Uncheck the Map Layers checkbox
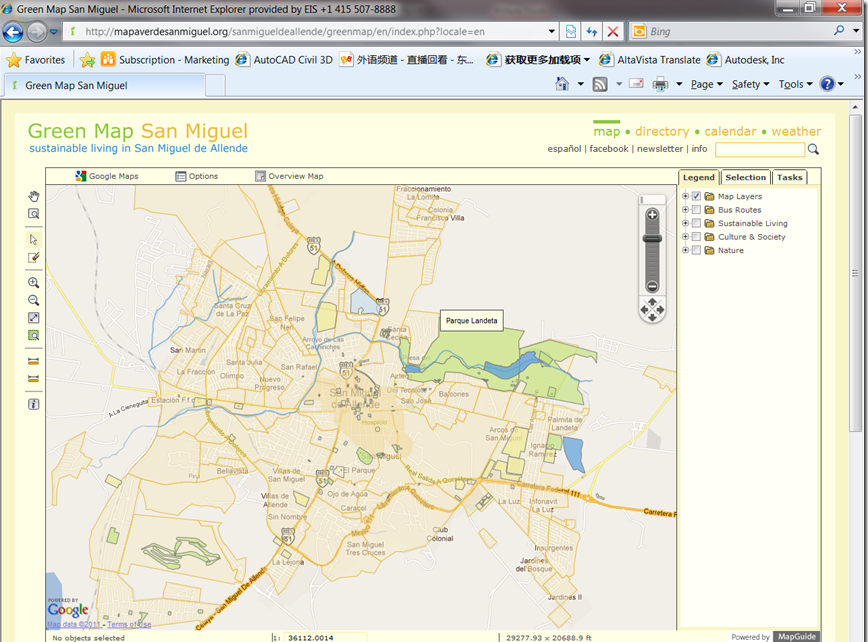The width and height of the screenshot is (868, 642). [696, 196]
